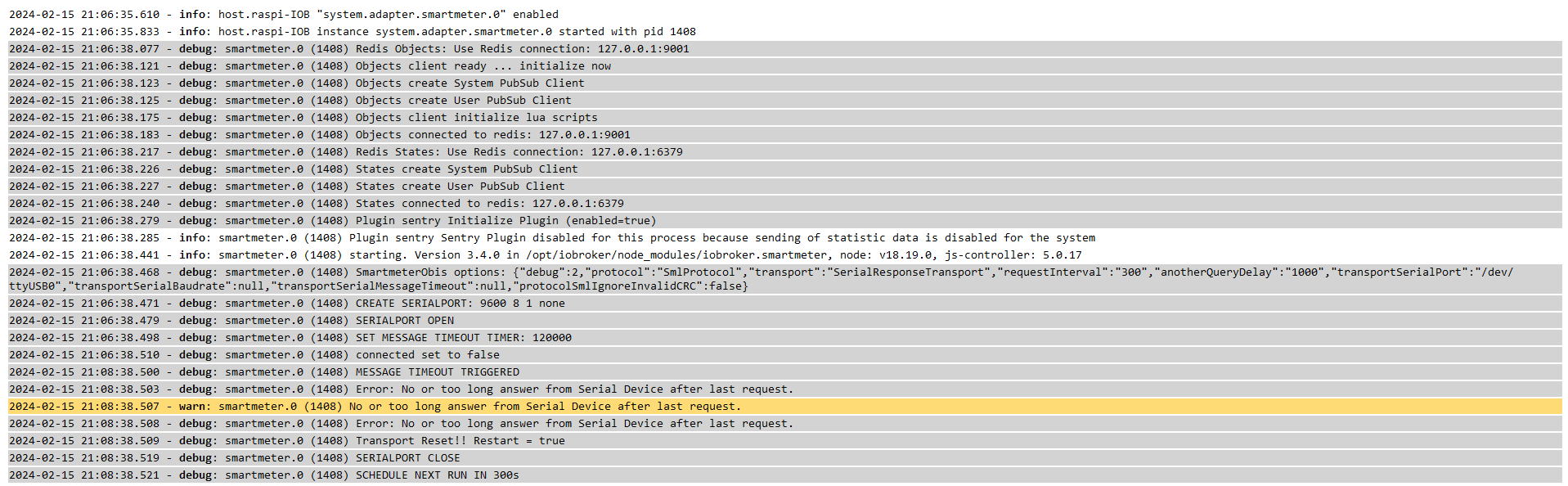This screenshot has width=1568, height=486.
Task: Click the "Plugin sentry Initialize Plugin" debug line
Action: [x=505, y=221]
